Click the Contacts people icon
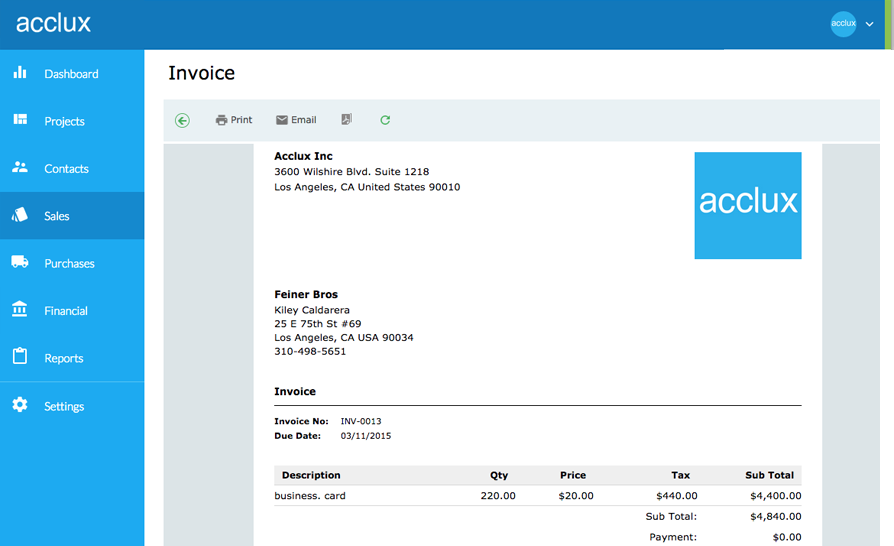This screenshot has width=894, height=546. coord(20,168)
